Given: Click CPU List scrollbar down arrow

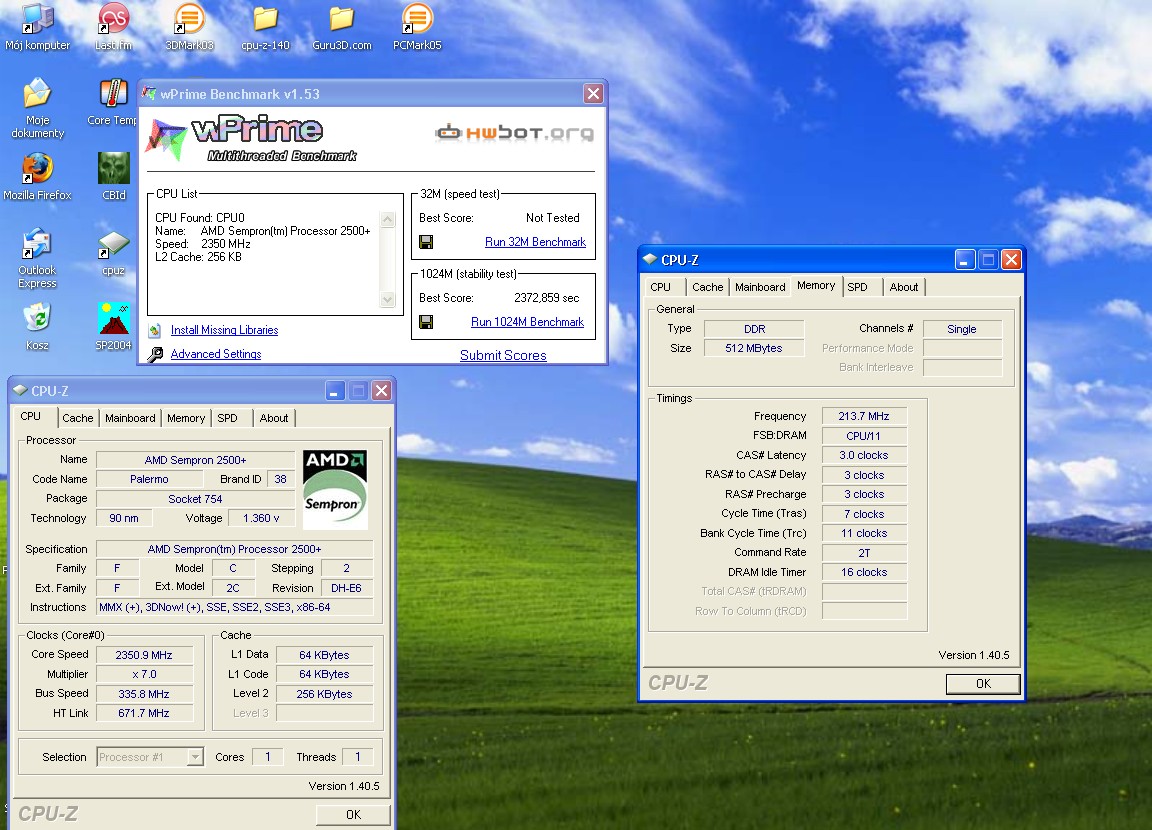Looking at the screenshot, I should tap(388, 300).
